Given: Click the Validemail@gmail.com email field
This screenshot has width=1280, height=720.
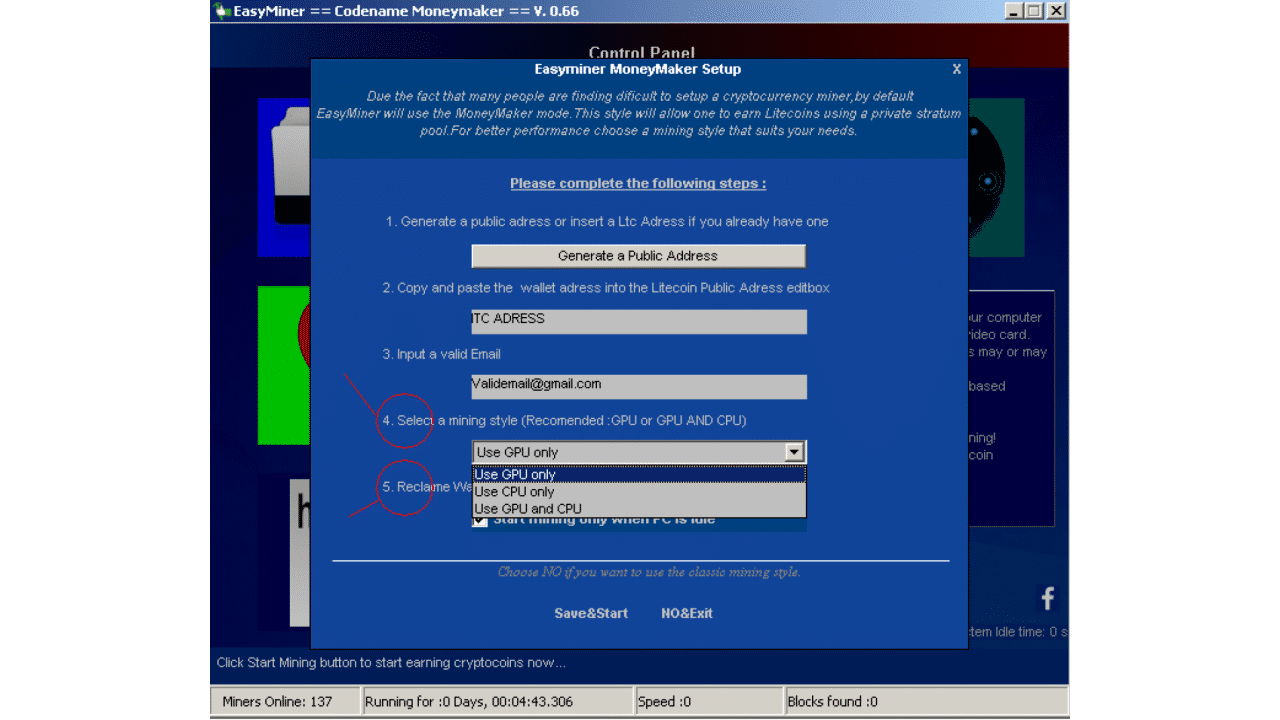Looking at the screenshot, I should (639, 387).
